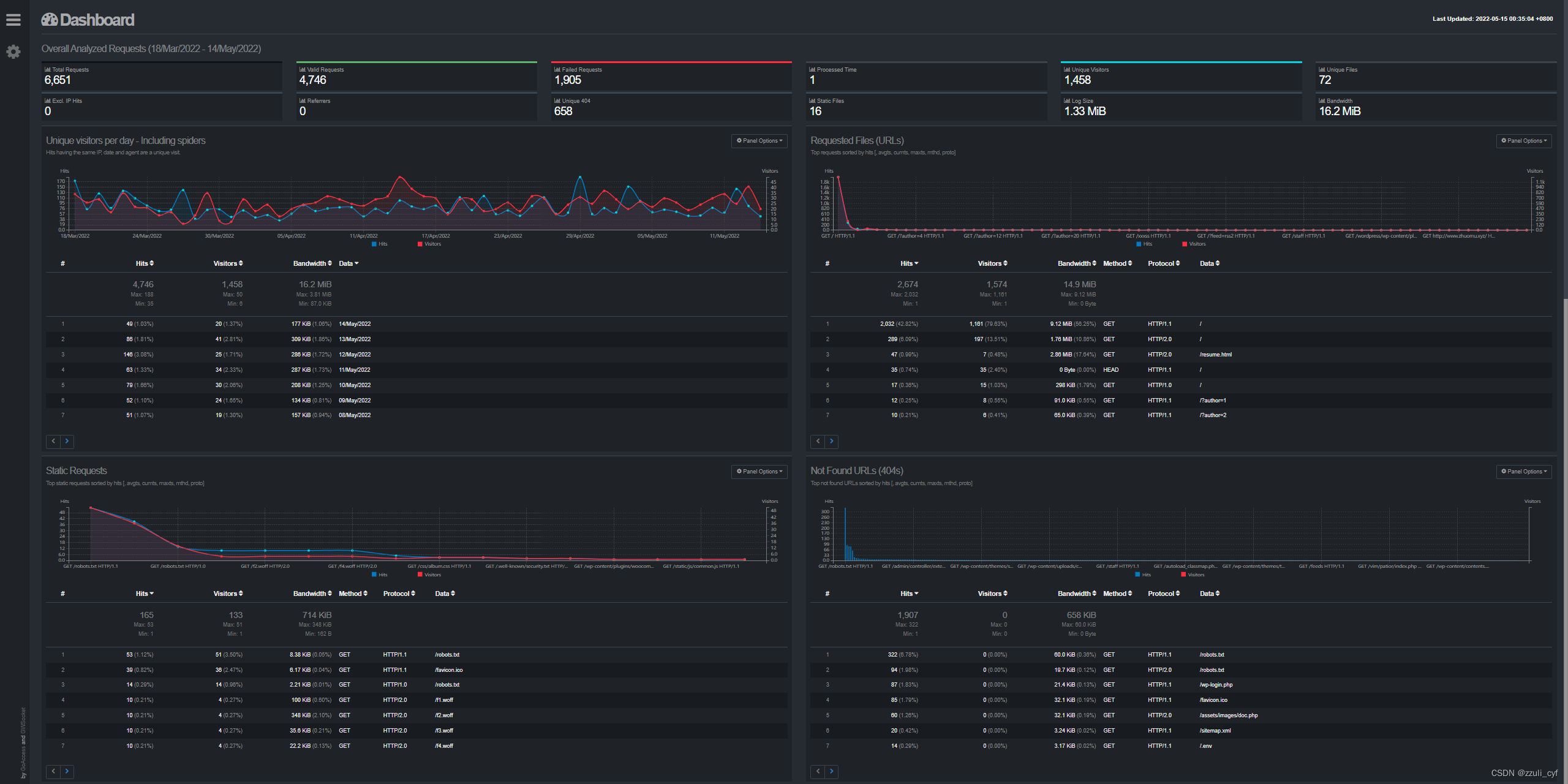Click bar-chart icon beside Total Requests
This screenshot has height=784, width=1568.
[48, 70]
